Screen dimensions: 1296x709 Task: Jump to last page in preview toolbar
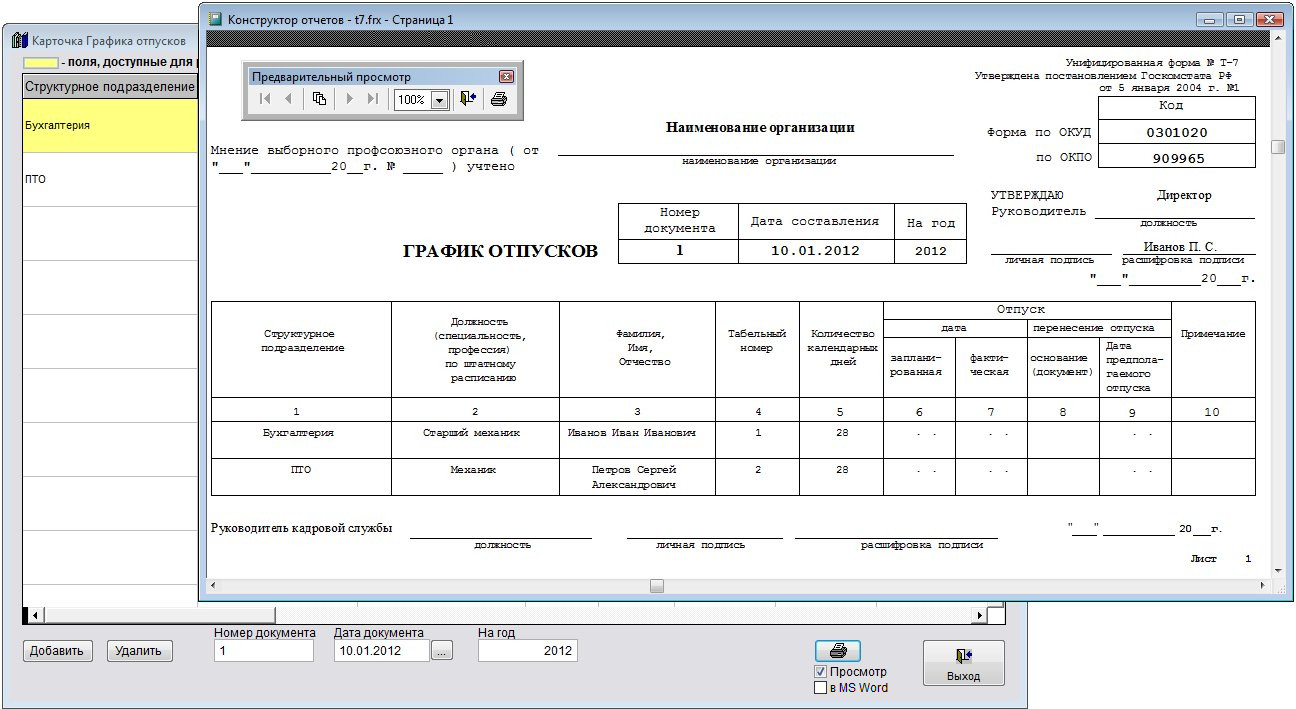pyautogui.click(x=373, y=99)
